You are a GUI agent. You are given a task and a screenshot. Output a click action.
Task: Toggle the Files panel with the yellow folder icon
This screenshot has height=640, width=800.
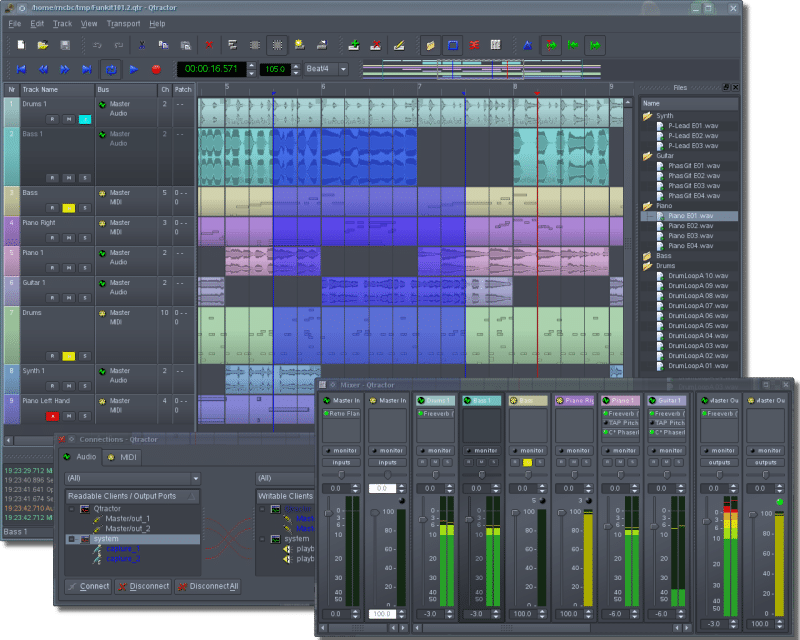click(x=431, y=45)
